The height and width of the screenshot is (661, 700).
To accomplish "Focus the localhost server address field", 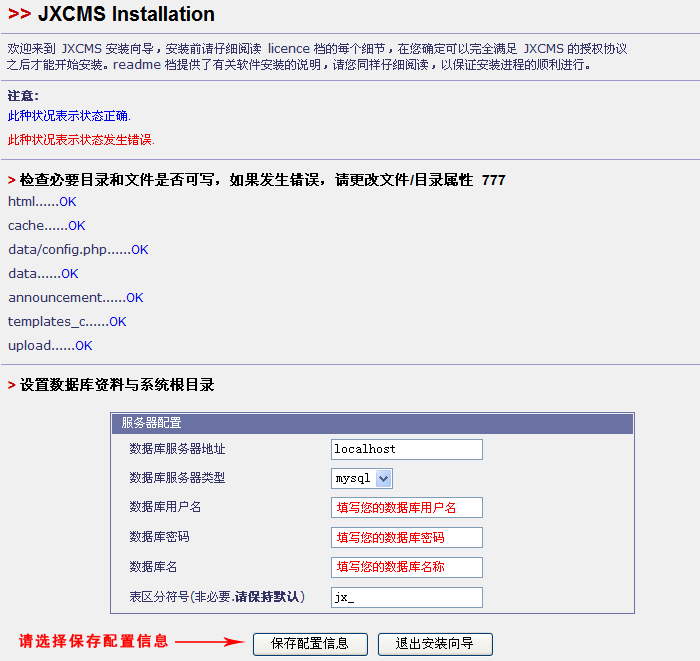I will tap(407, 449).
